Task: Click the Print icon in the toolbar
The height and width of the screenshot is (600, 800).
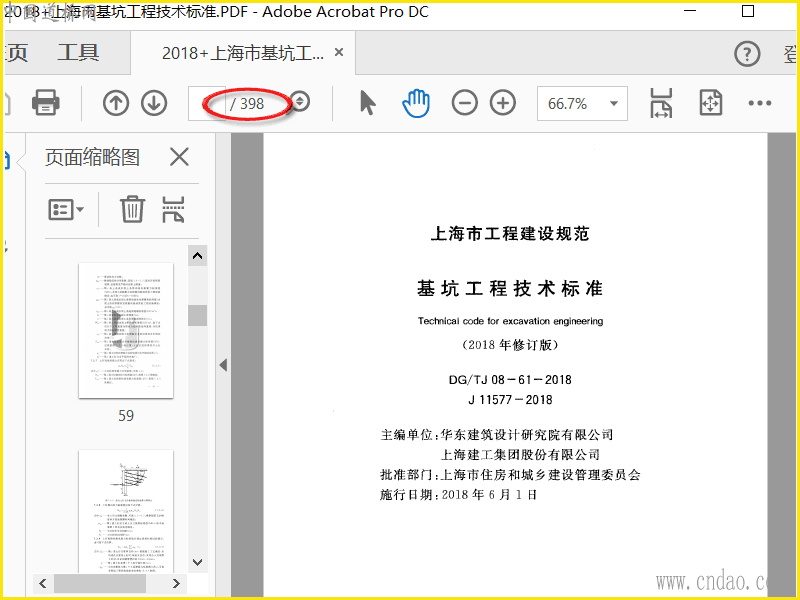Action: coord(45,102)
